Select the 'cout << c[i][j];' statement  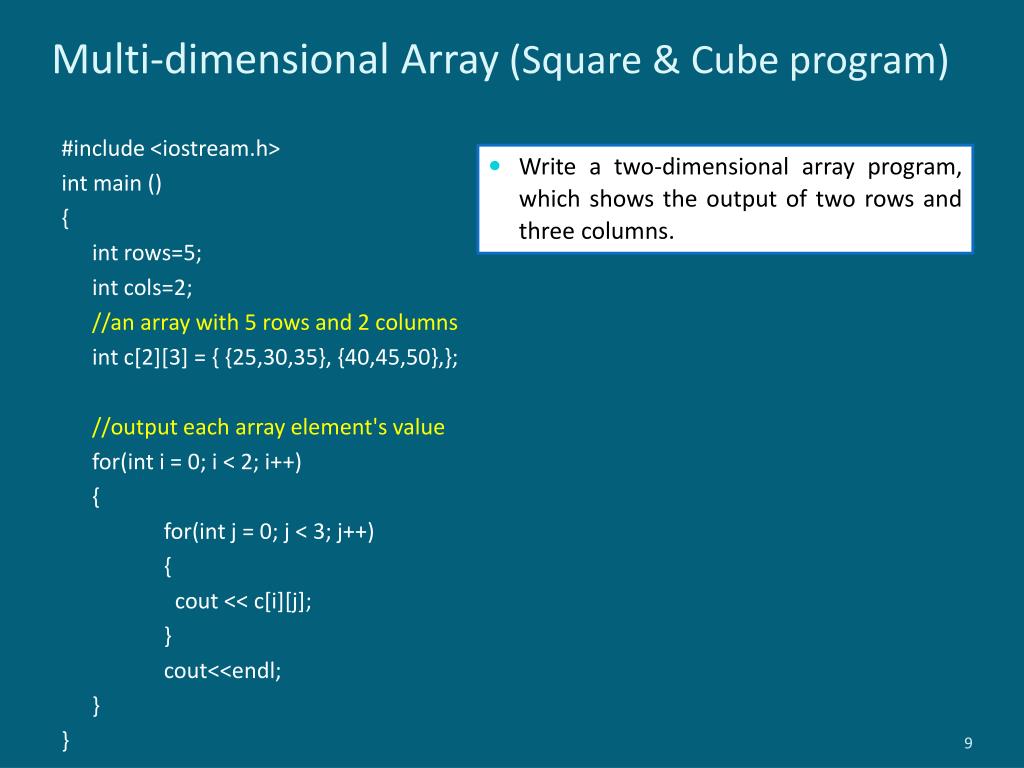pyautogui.click(x=243, y=601)
